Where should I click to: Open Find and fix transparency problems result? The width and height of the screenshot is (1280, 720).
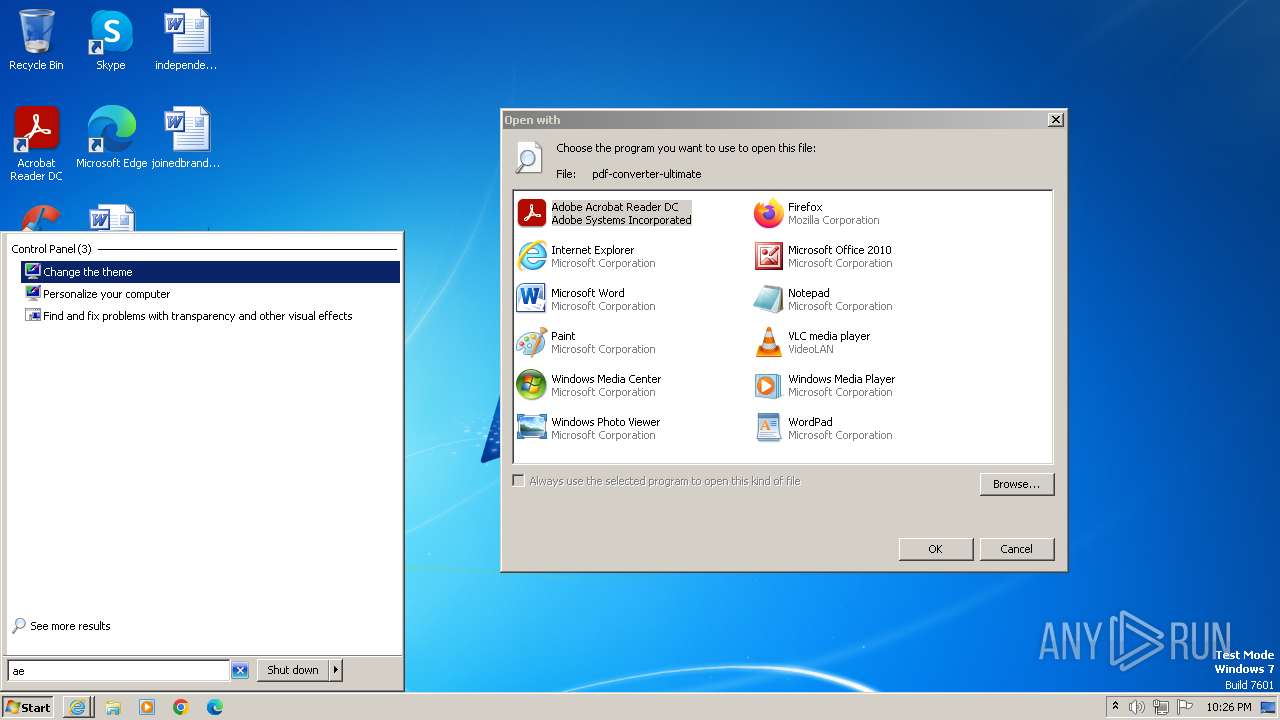coord(210,316)
